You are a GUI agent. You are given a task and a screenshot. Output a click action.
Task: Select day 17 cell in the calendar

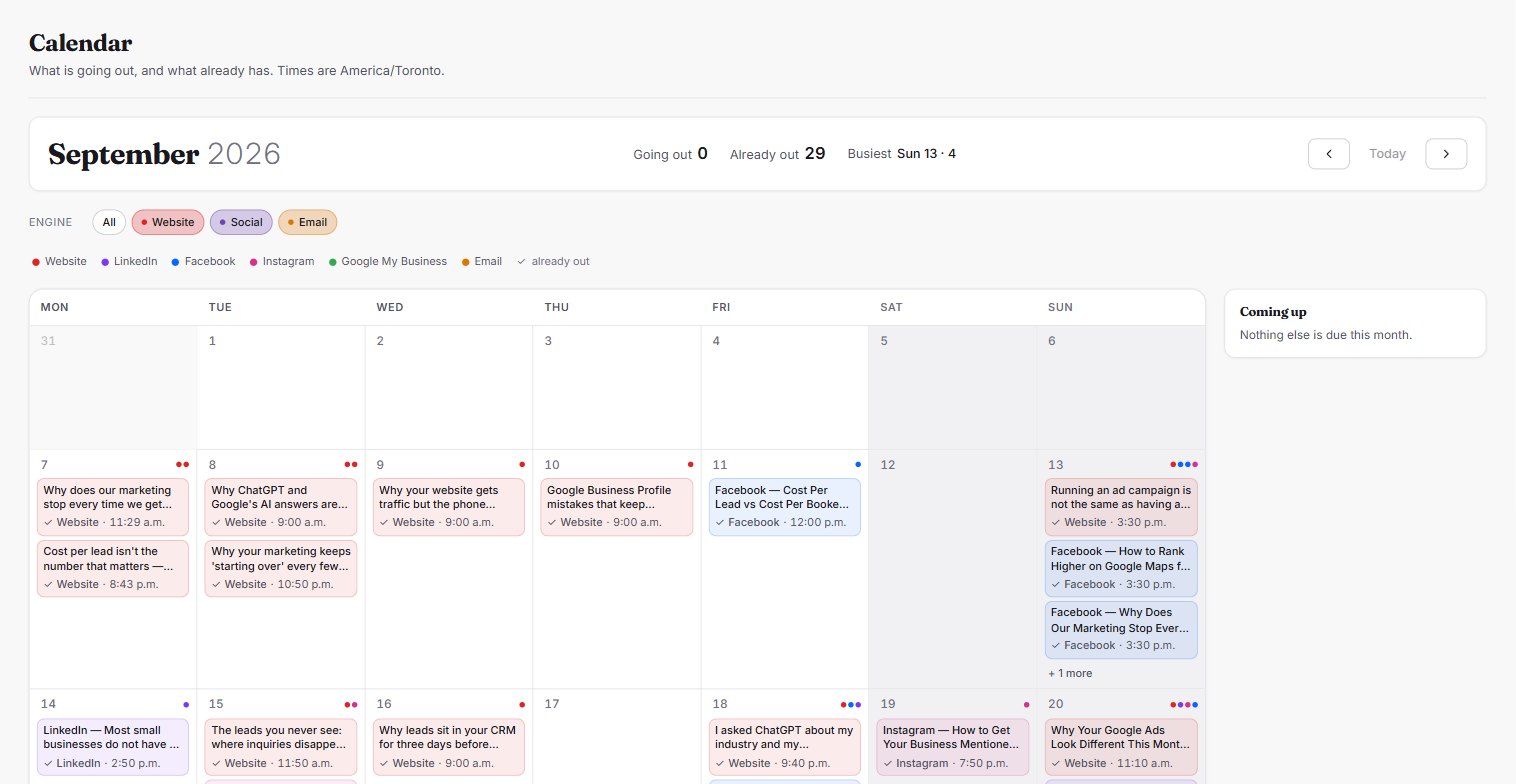coord(617,736)
